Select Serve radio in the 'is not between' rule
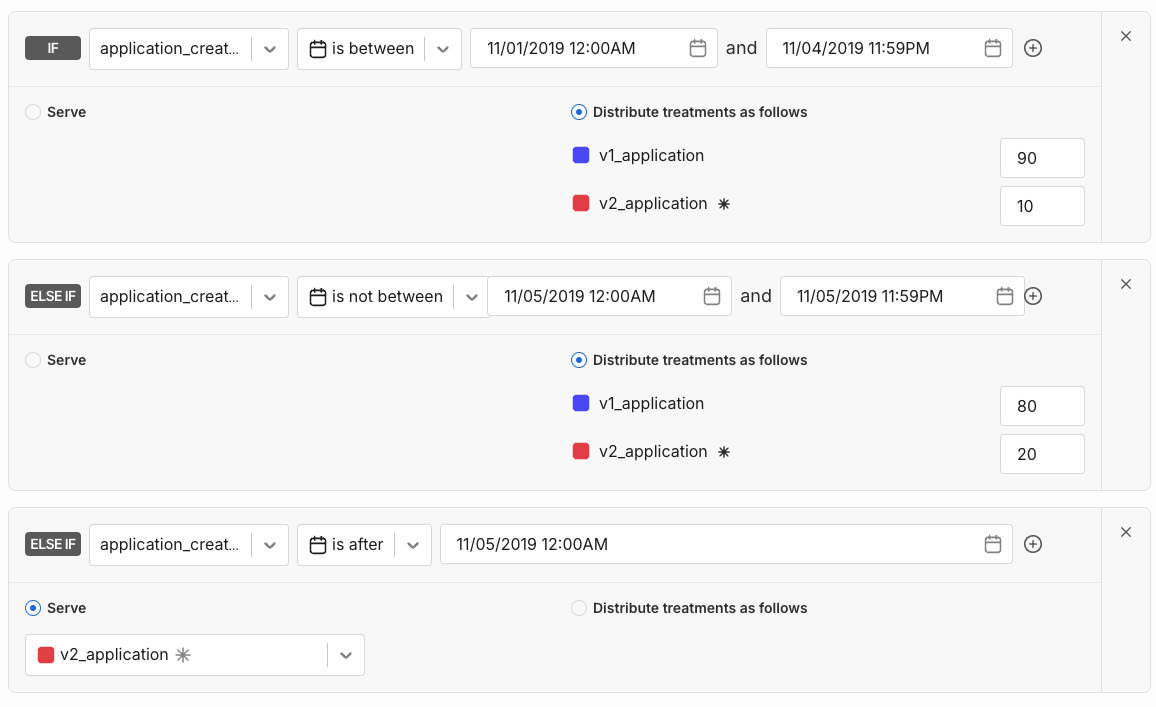The image size is (1156, 707). point(33,360)
